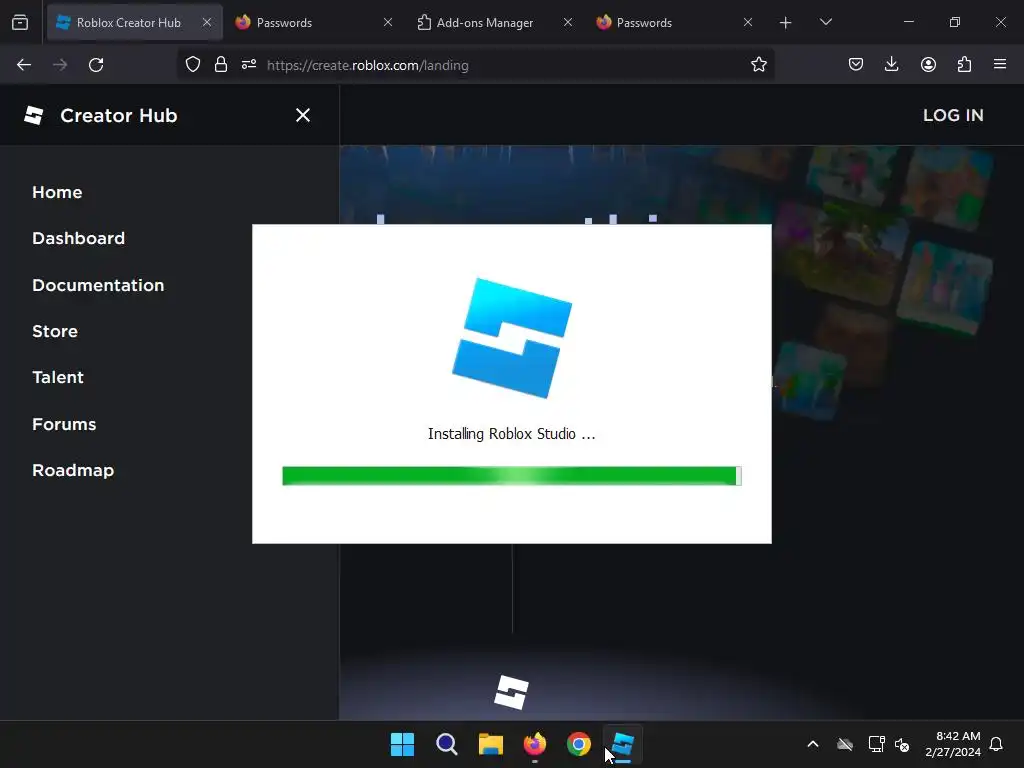
Task: Bookmark this page with star icon
Action: click(758, 65)
